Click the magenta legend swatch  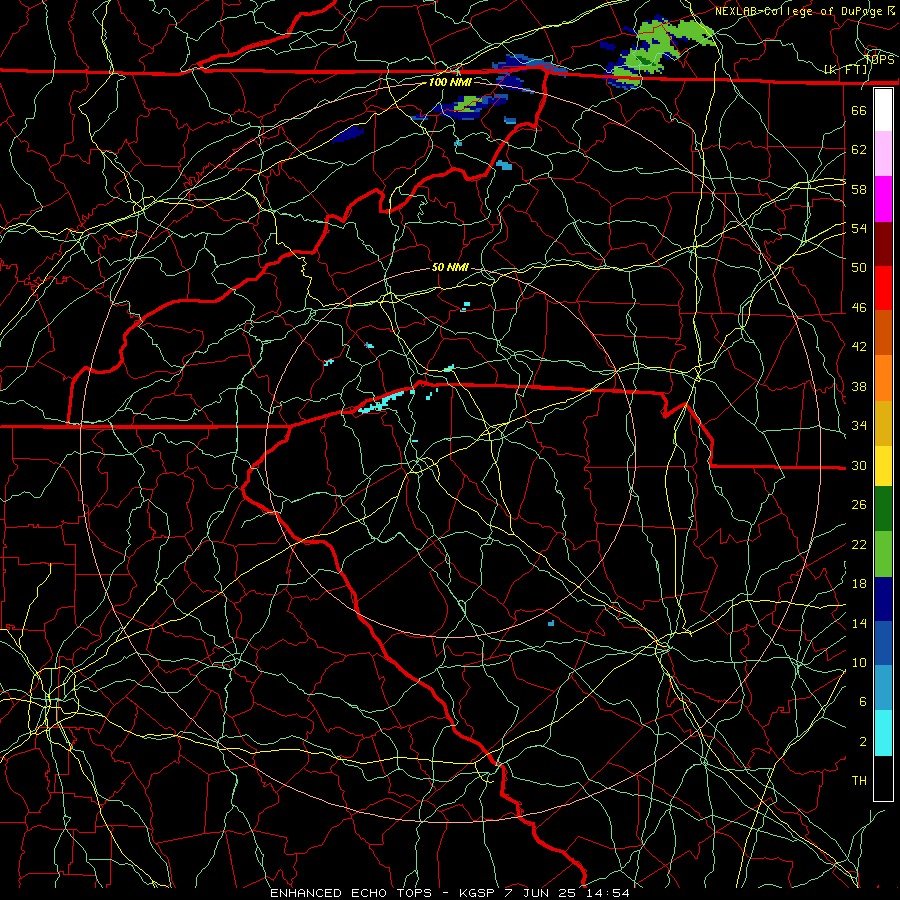(883, 199)
